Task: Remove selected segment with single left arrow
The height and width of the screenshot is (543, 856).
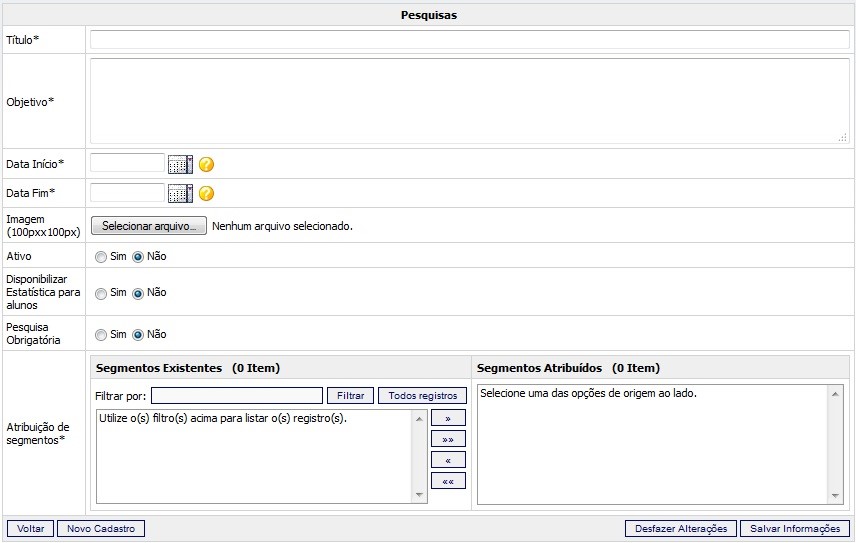Action: point(448,460)
